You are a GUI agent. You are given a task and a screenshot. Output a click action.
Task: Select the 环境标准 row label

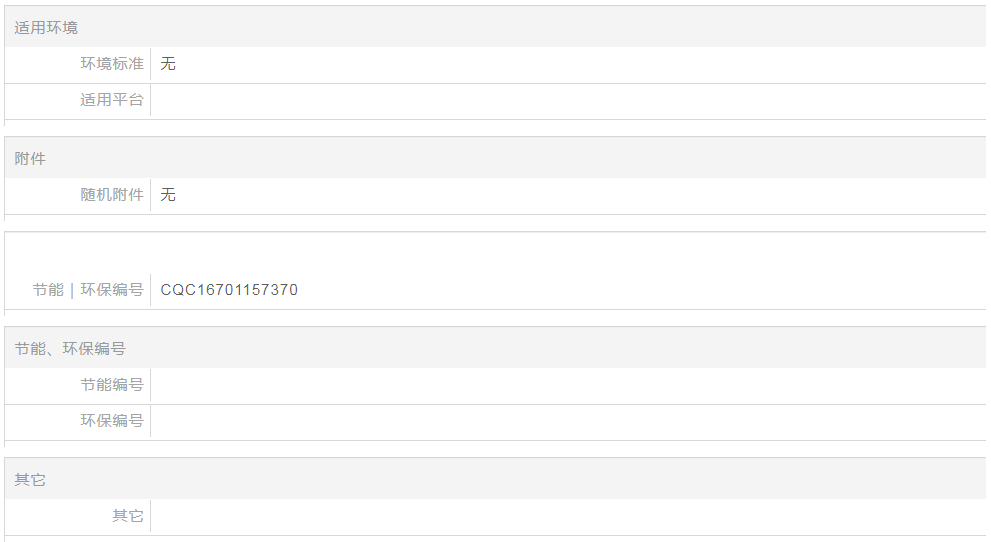tap(112, 64)
